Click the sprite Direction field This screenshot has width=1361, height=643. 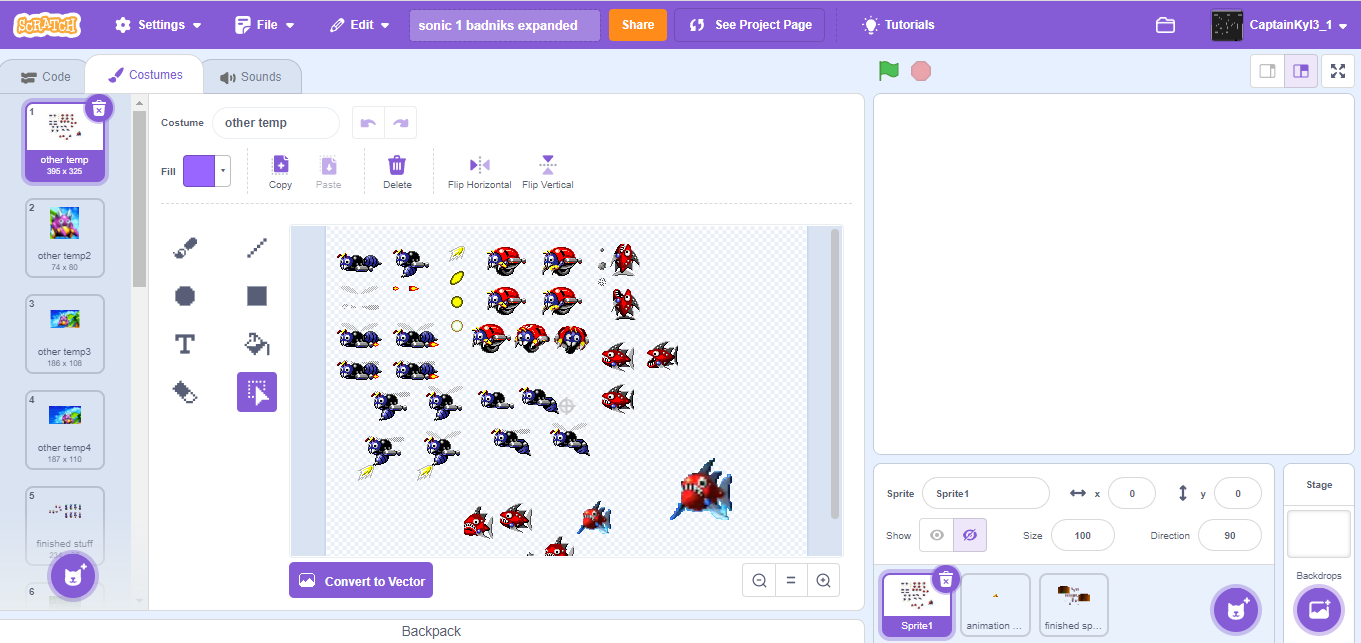(x=1230, y=535)
